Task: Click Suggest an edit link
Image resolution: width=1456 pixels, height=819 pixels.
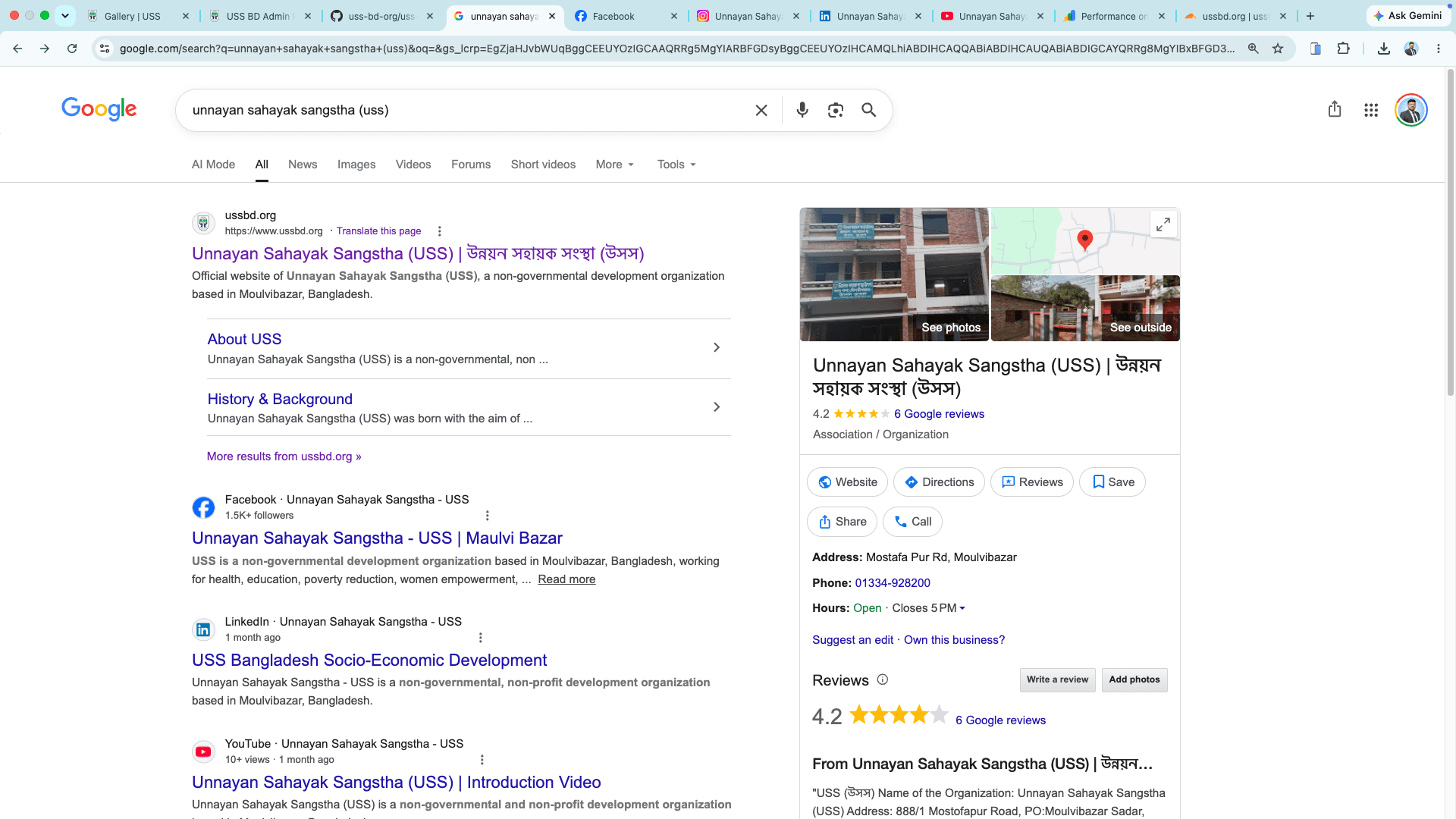Action: (x=852, y=640)
